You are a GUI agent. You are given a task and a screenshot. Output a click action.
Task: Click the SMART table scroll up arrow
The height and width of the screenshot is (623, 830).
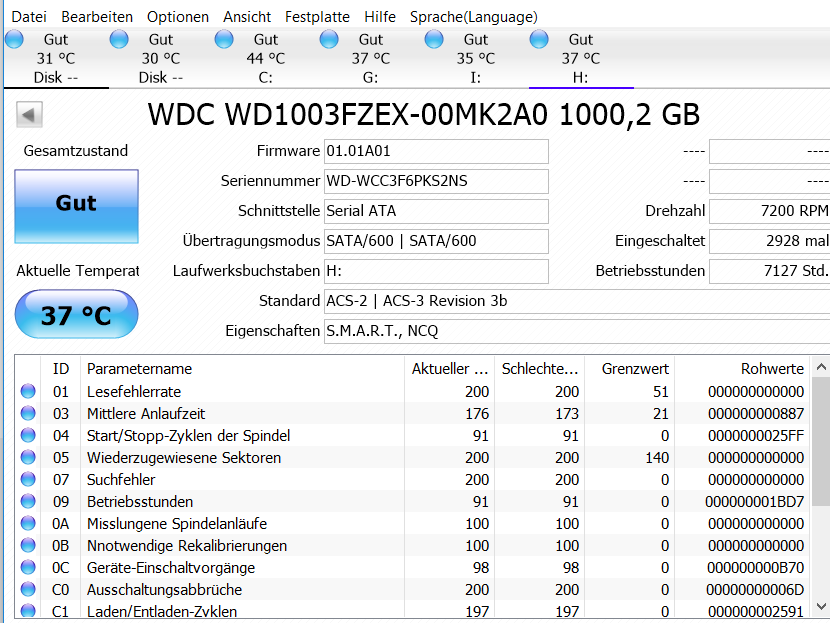point(820,367)
